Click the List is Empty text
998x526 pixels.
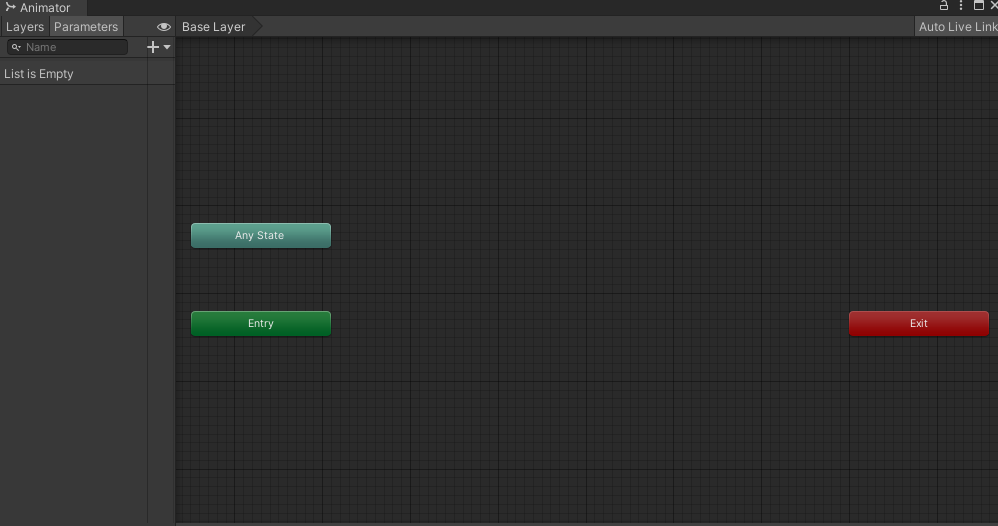(39, 74)
